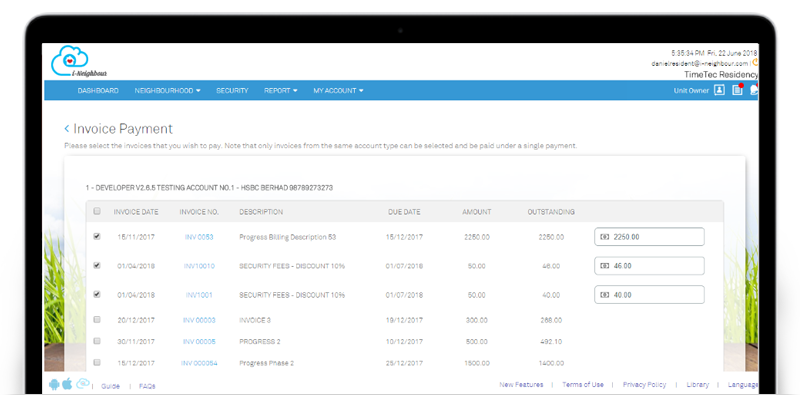The image size is (800, 395).
Task: Uncheck the INV 0053 invoice checkbox
Action: (97, 236)
